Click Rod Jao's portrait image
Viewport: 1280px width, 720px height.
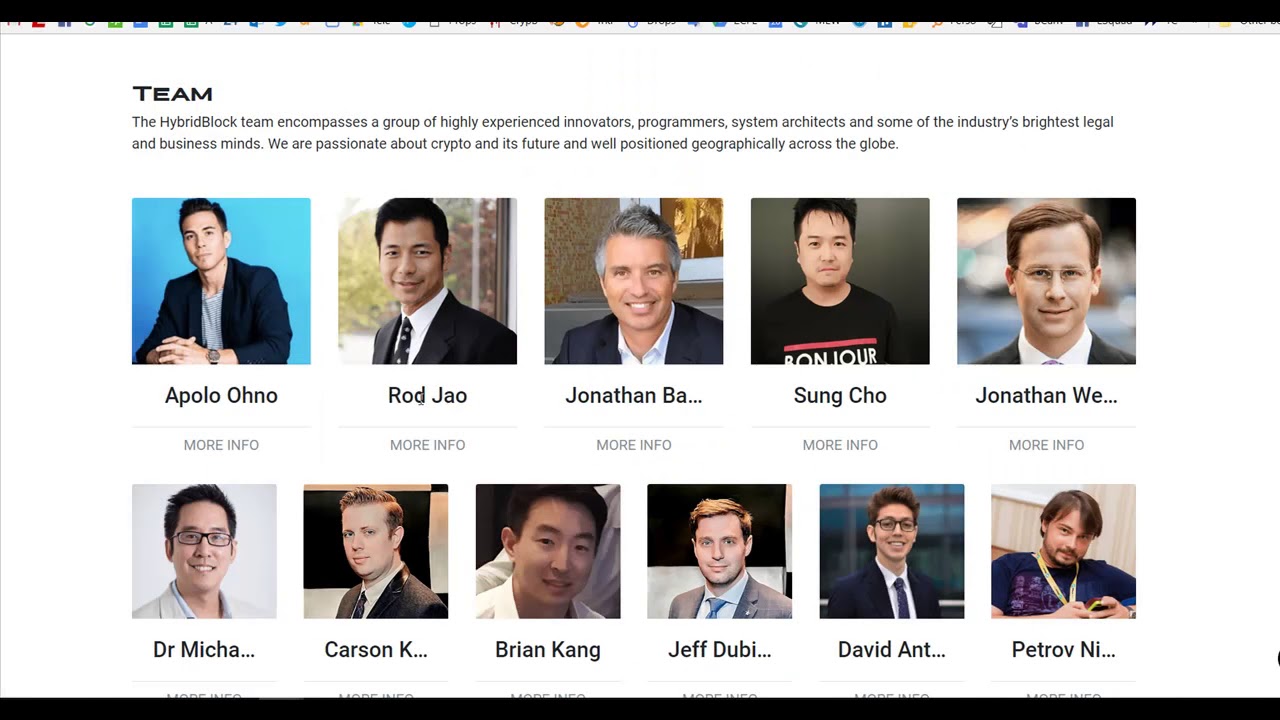pos(427,281)
